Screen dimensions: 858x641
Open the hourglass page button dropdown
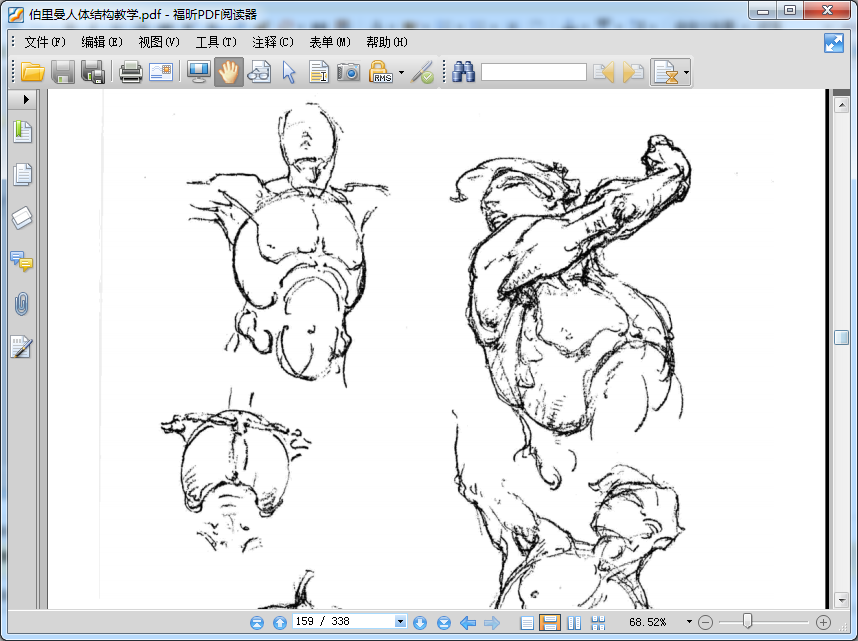coord(686,72)
